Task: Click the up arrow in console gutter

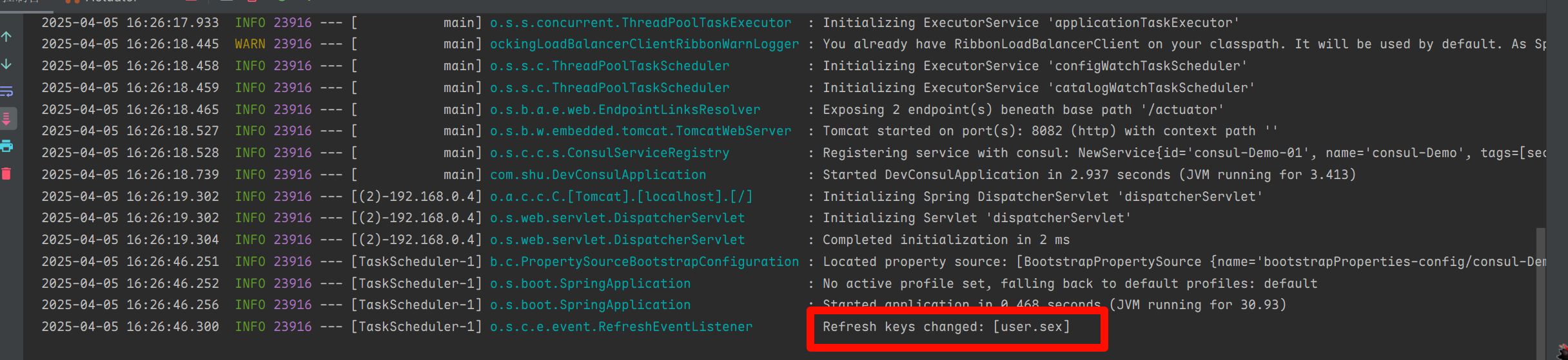Action: coord(7,37)
